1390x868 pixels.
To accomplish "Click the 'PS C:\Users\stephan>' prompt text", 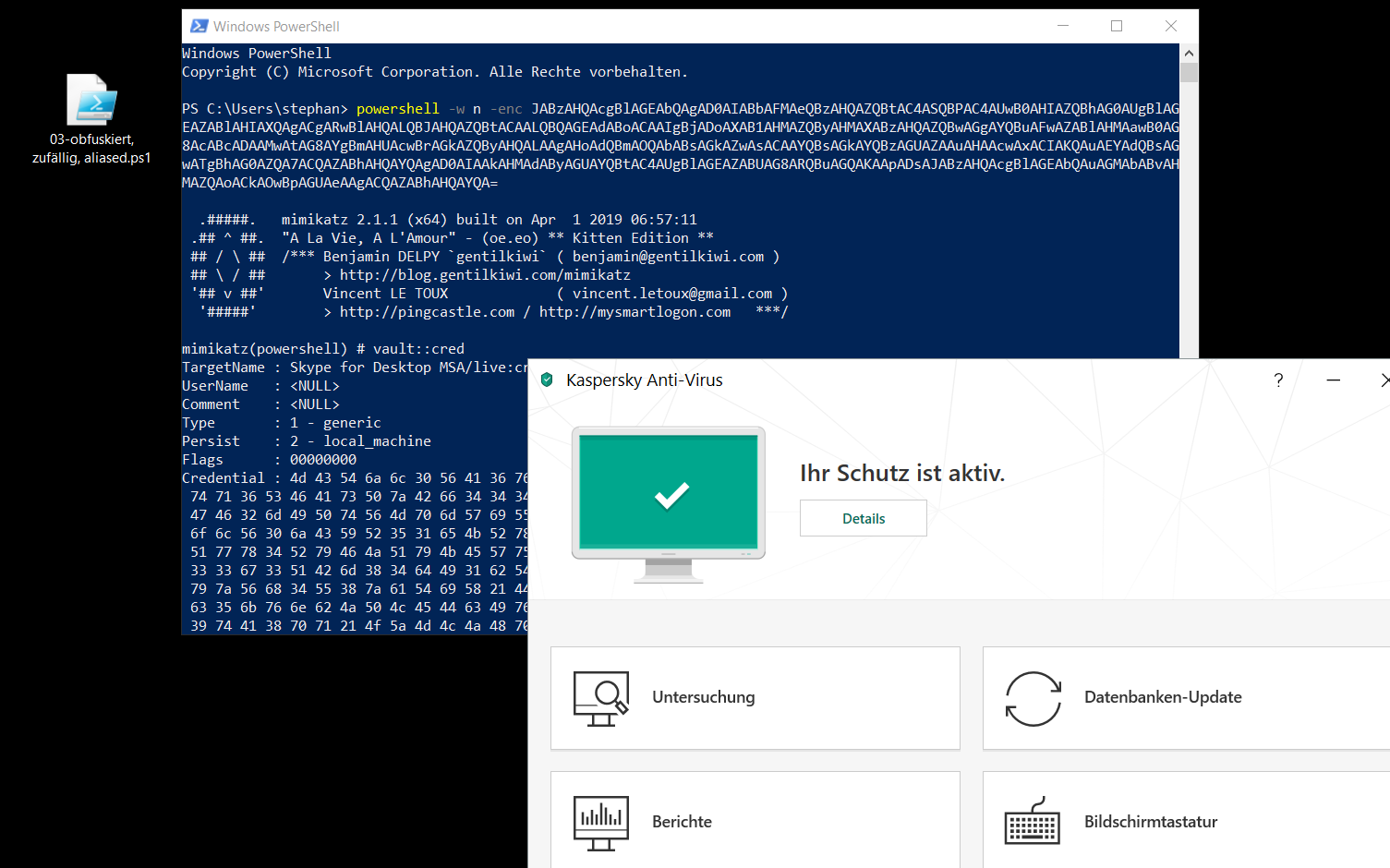I will (265, 109).
